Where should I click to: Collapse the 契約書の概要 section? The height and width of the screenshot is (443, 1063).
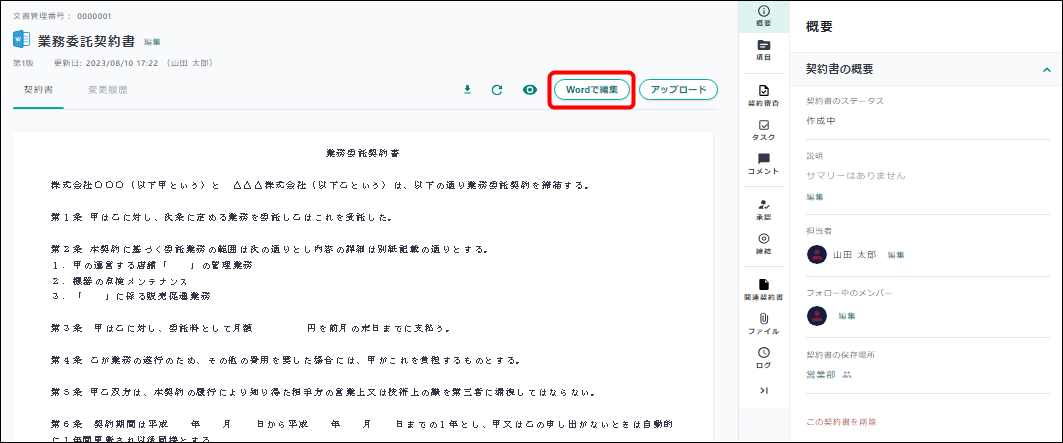pos(1046,69)
